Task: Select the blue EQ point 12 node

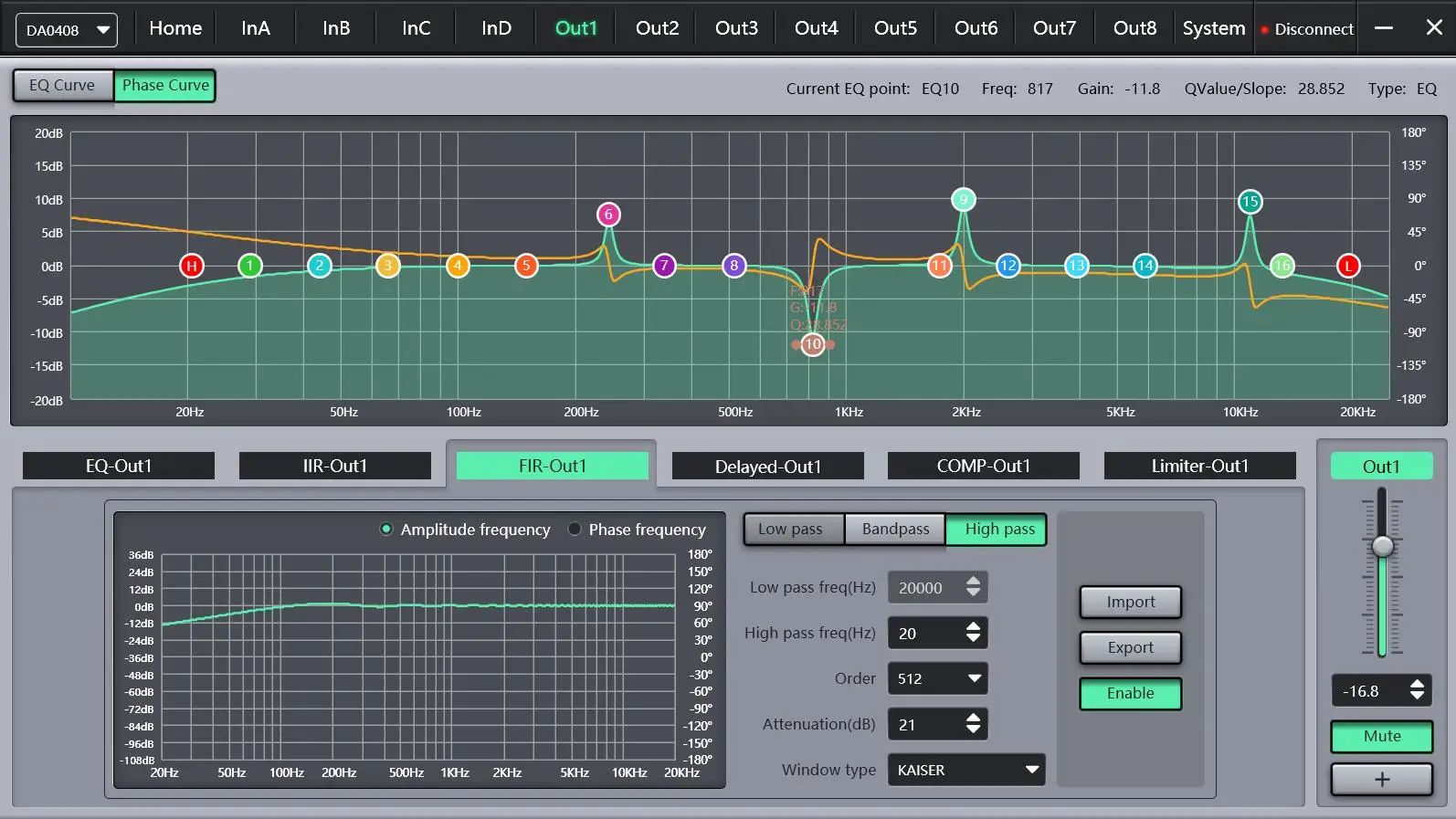Action: pyautogui.click(x=1008, y=266)
